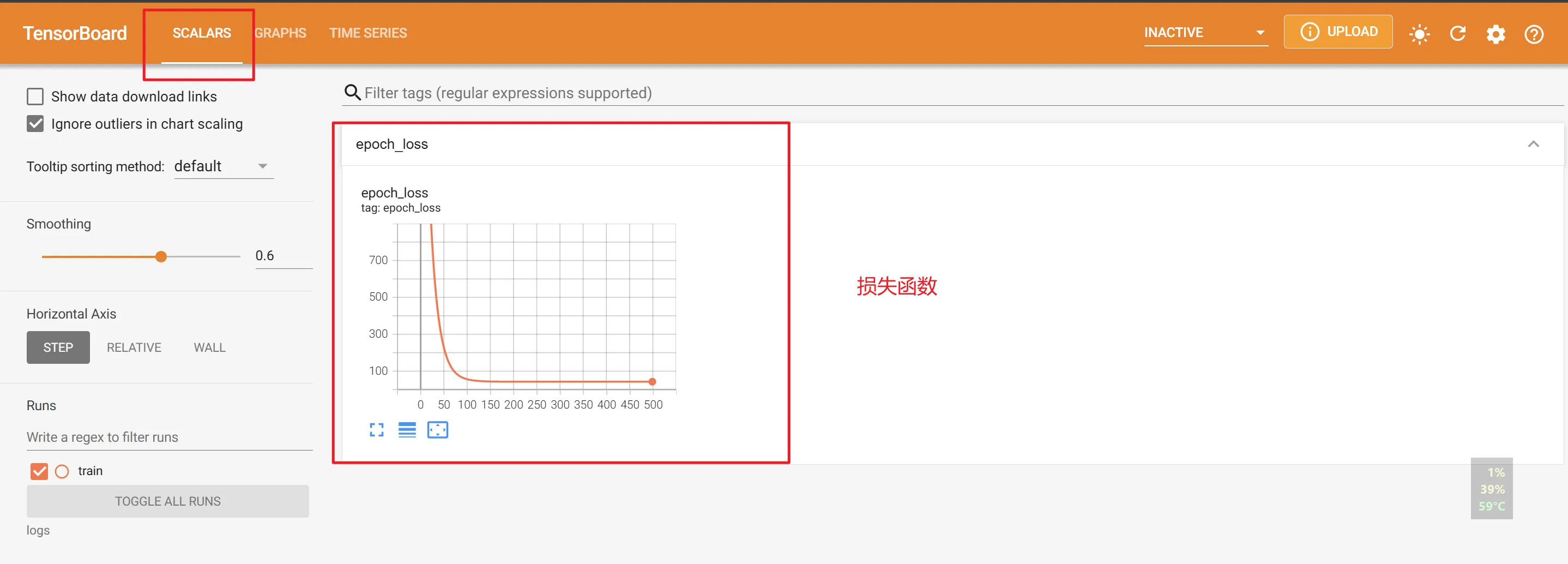Toggle y-axis log scale icon under the chart
This screenshot has height=564, width=1568.
point(407,430)
